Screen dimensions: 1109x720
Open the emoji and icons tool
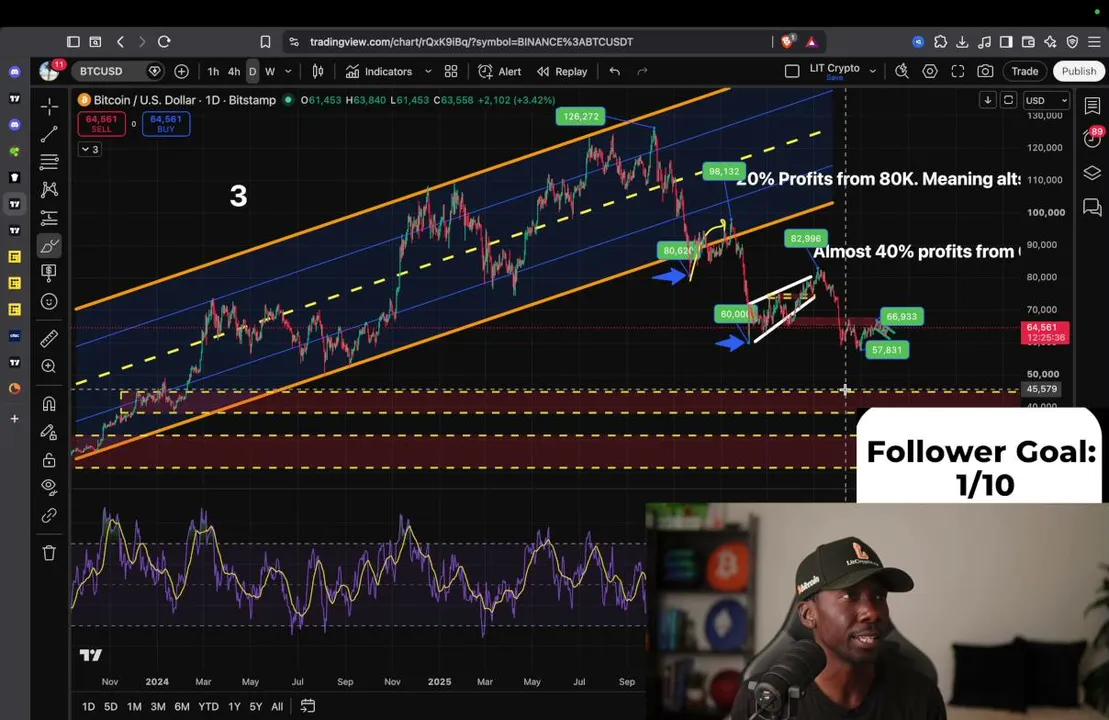coord(49,301)
